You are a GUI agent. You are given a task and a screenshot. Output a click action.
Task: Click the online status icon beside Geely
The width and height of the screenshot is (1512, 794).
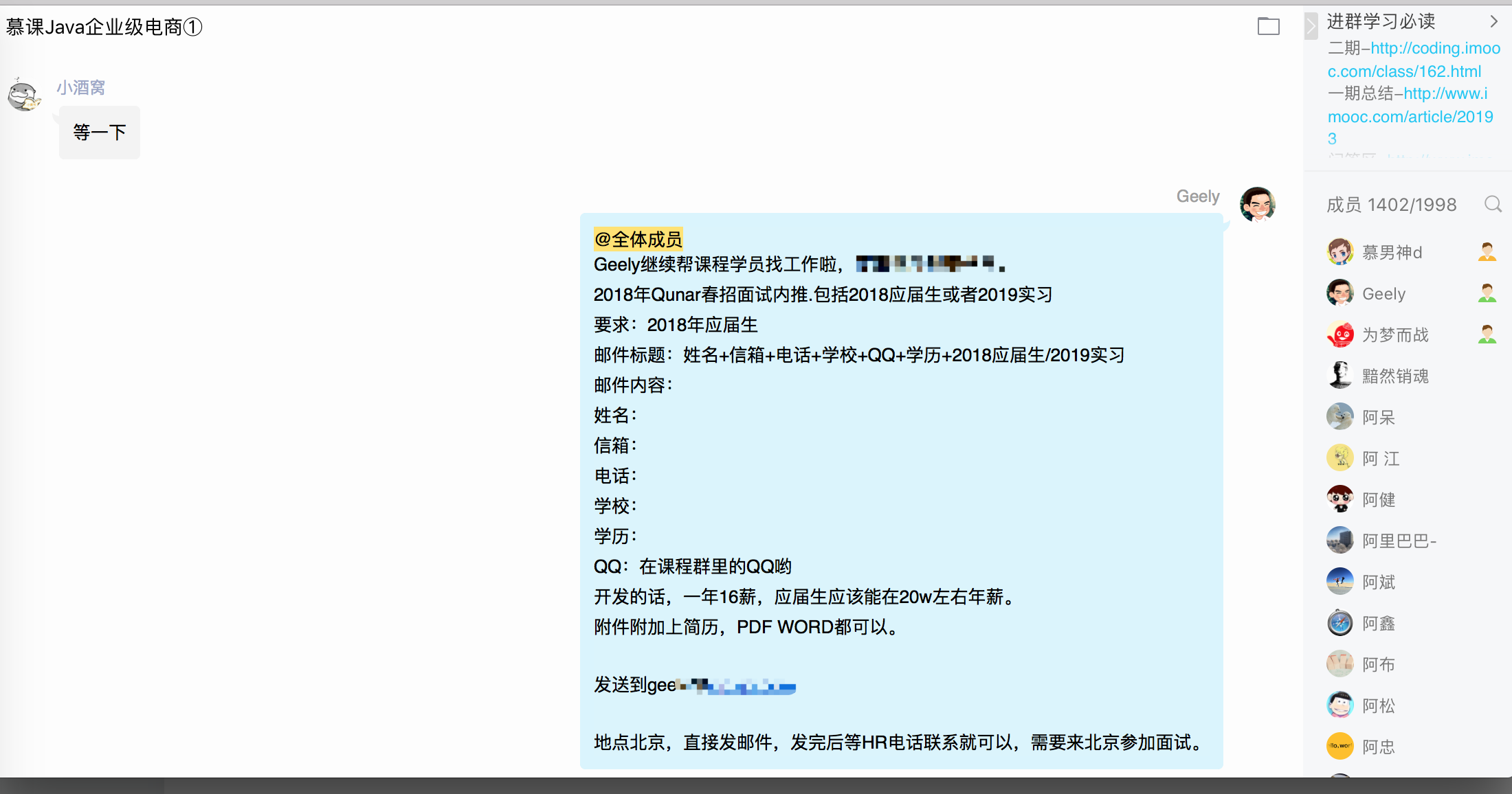[x=1487, y=293]
